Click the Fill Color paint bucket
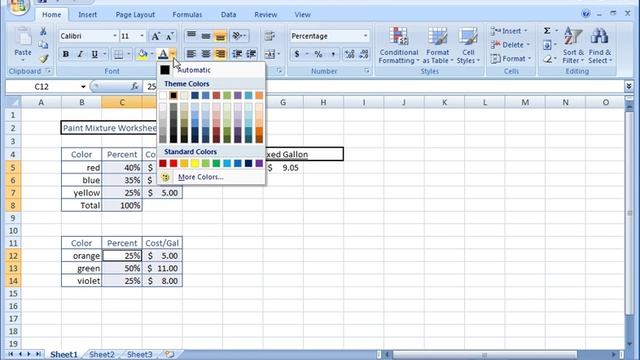 (x=142, y=54)
